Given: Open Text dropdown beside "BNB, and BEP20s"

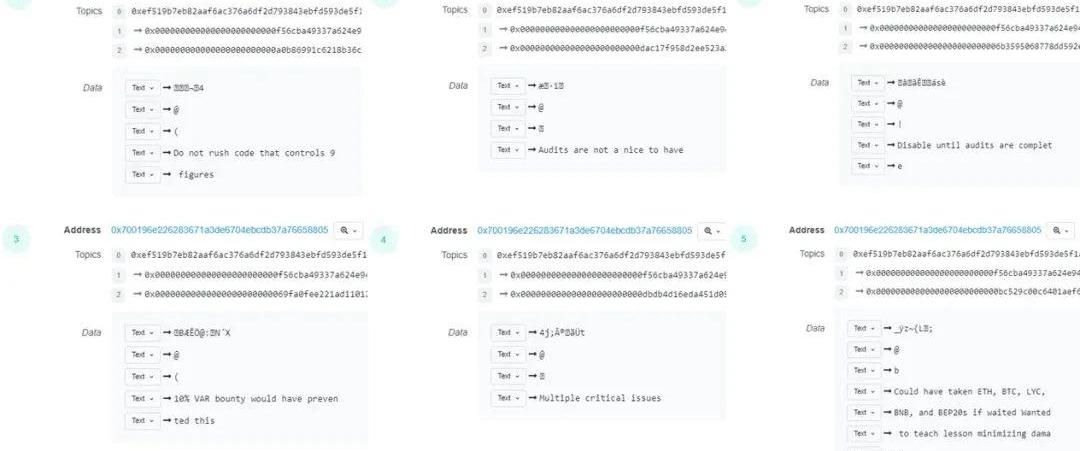Looking at the screenshot, I should 863,412.
